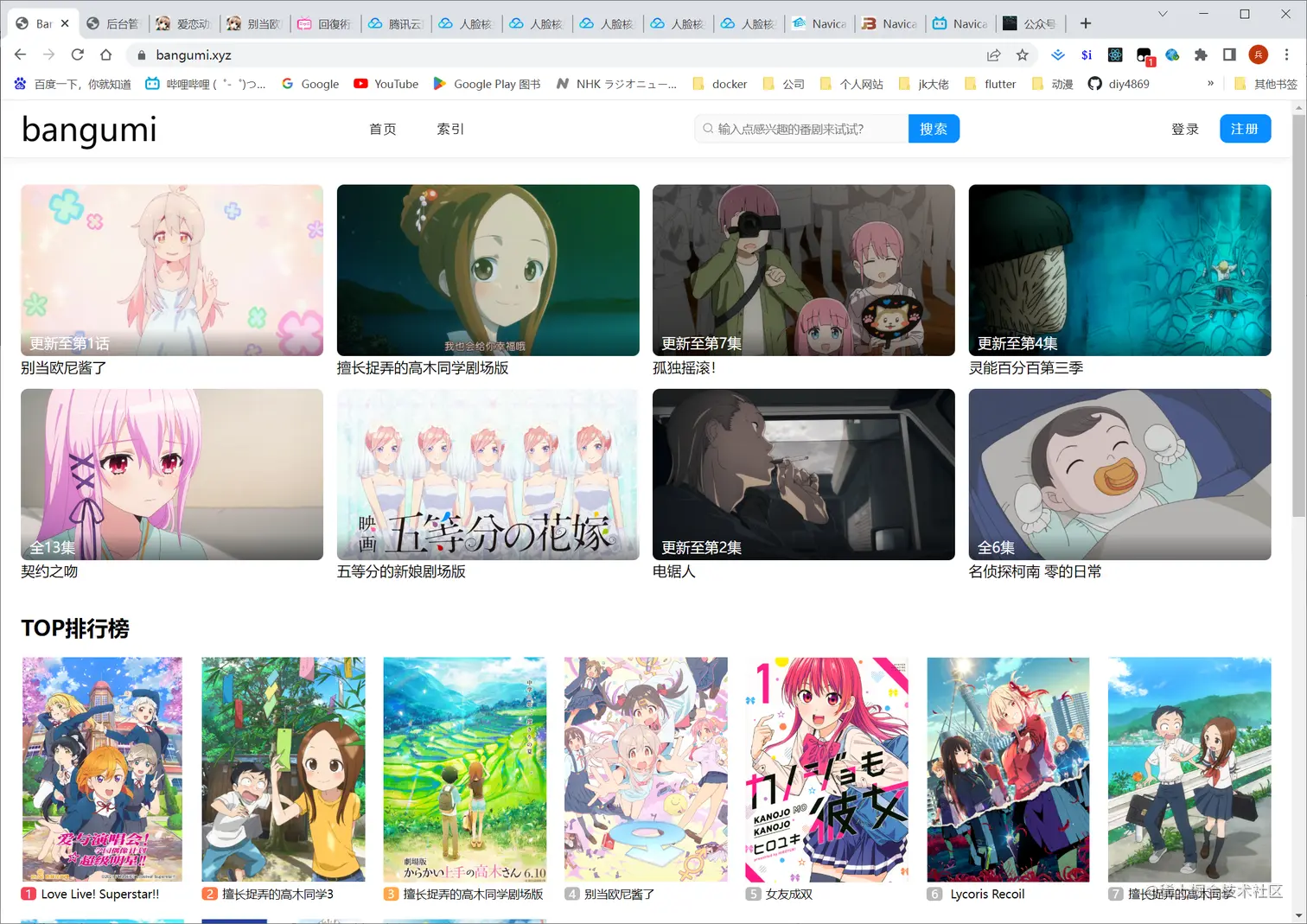Screen dimensions: 1307x924
Task: Open the 其他书签 bookmarks folder
Action: [1266, 84]
